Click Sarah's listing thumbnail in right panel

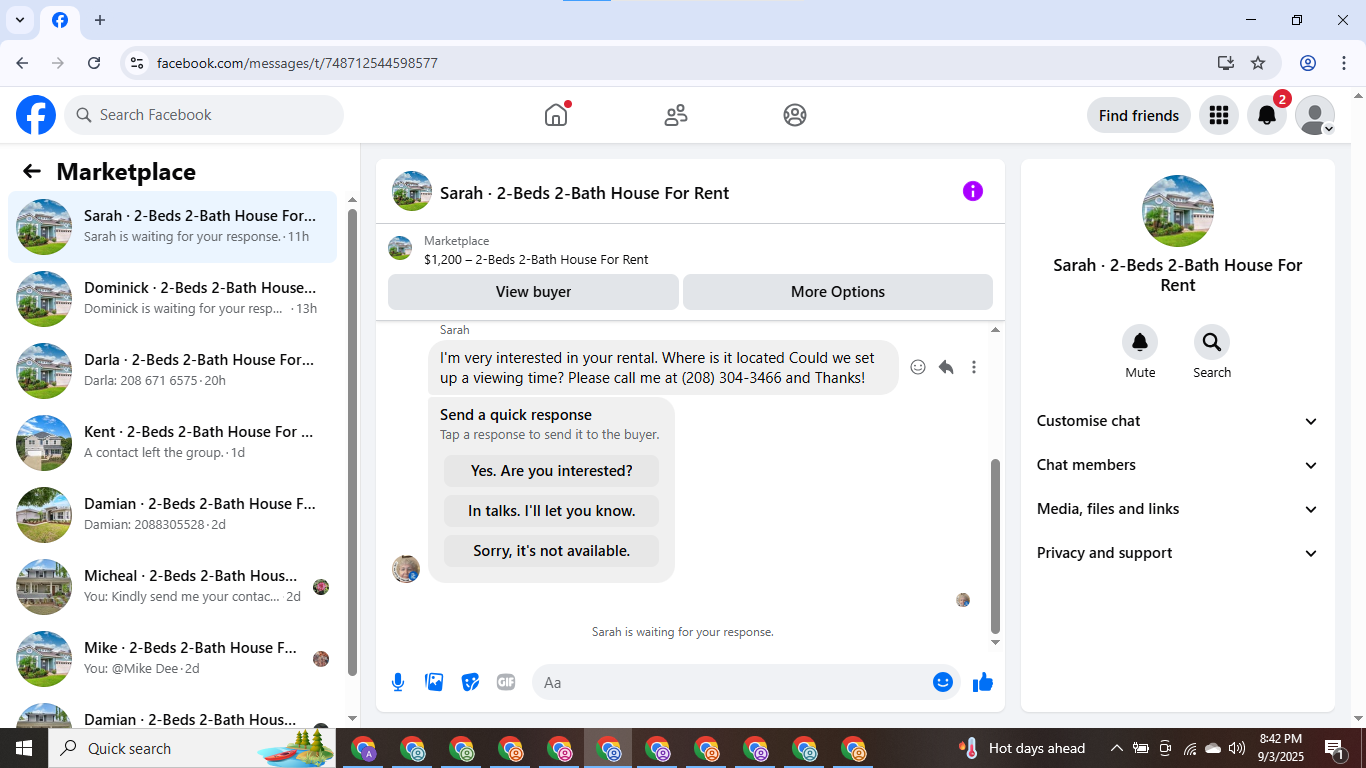tap(1178, 211)
